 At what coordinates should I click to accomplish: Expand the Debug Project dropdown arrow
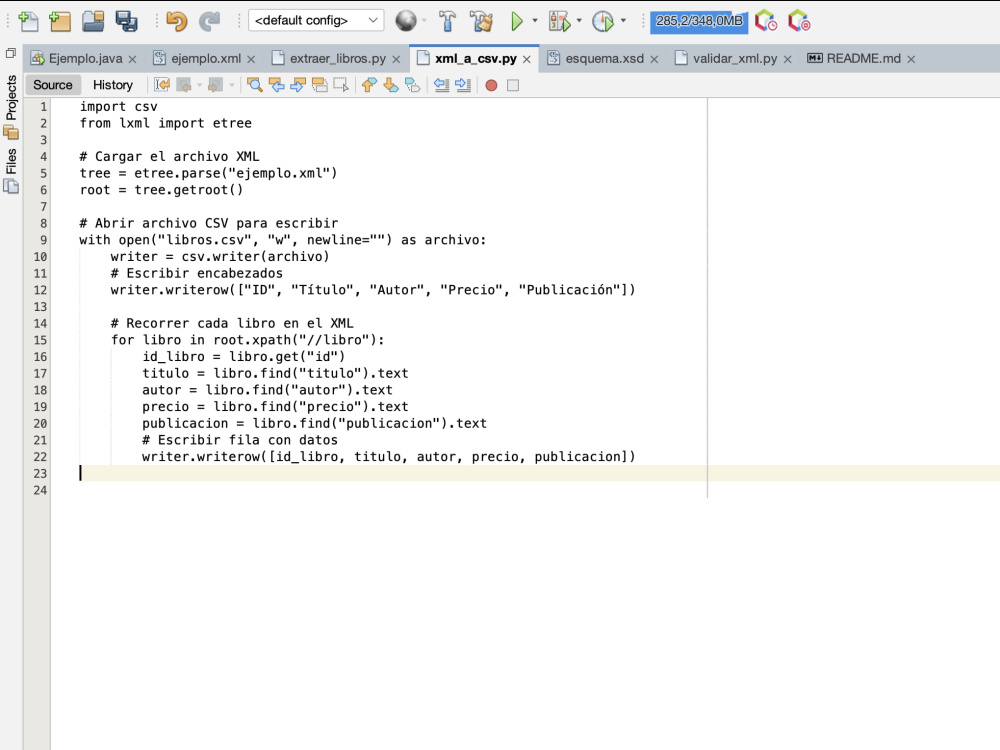tap(579, 20)
